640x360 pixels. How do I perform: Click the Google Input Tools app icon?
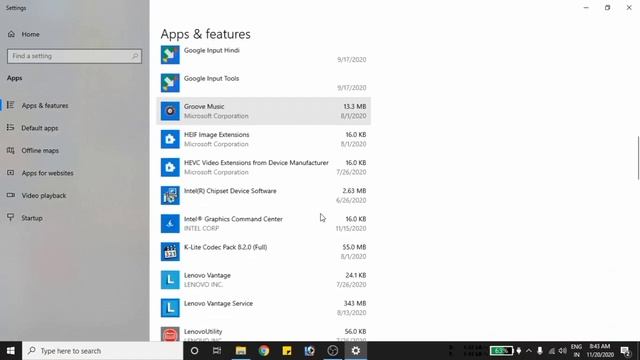(x=170, y=83)
